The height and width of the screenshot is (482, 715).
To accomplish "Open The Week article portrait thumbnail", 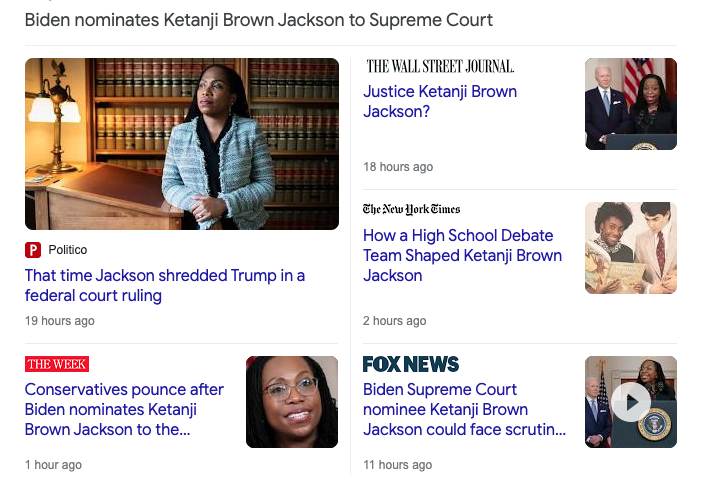I will (x=292, y=402).
